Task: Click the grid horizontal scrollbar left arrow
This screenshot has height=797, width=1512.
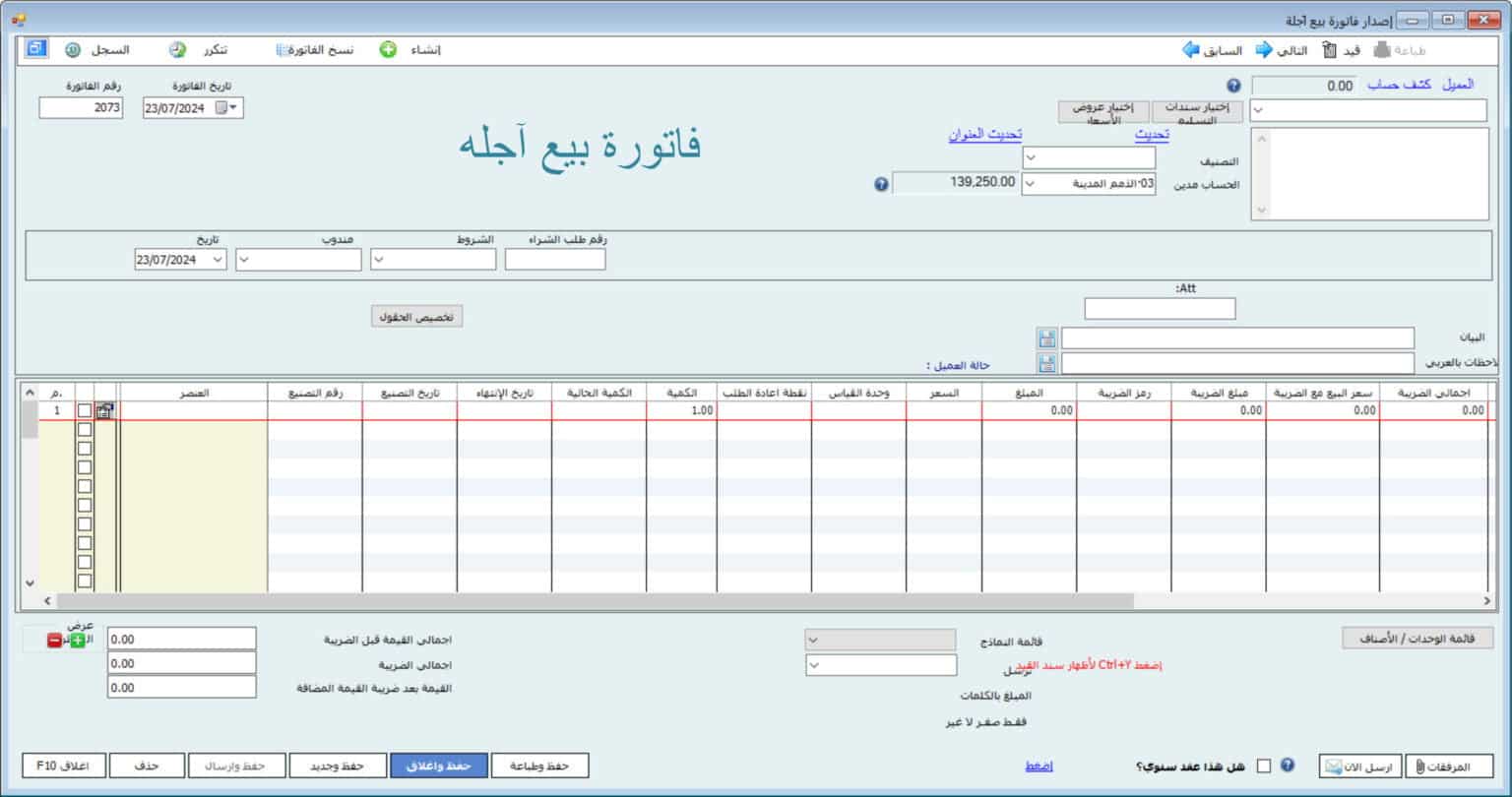Action: tap(47, 600)
